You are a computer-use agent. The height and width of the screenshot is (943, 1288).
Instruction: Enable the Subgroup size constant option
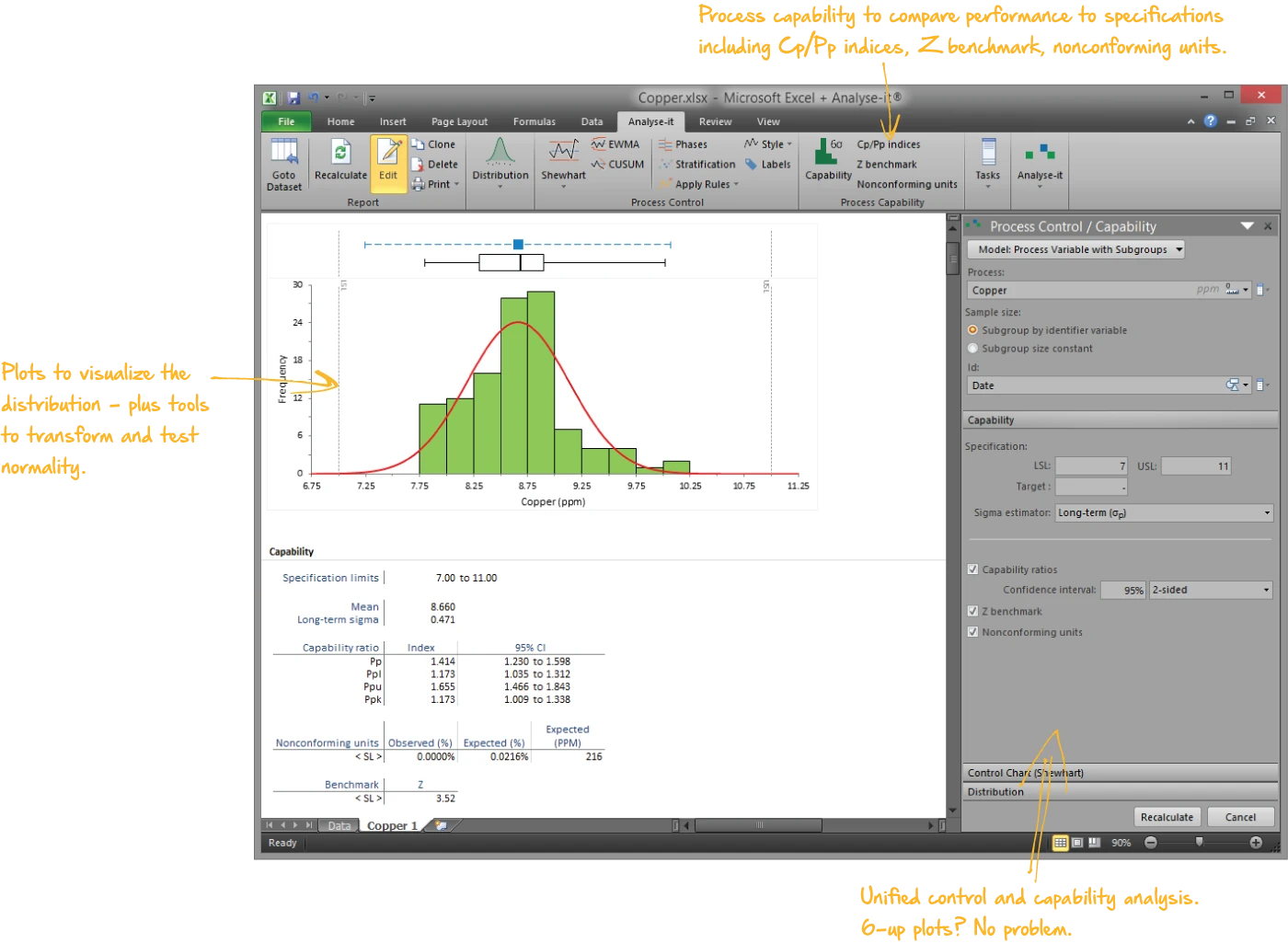point(973,348)
